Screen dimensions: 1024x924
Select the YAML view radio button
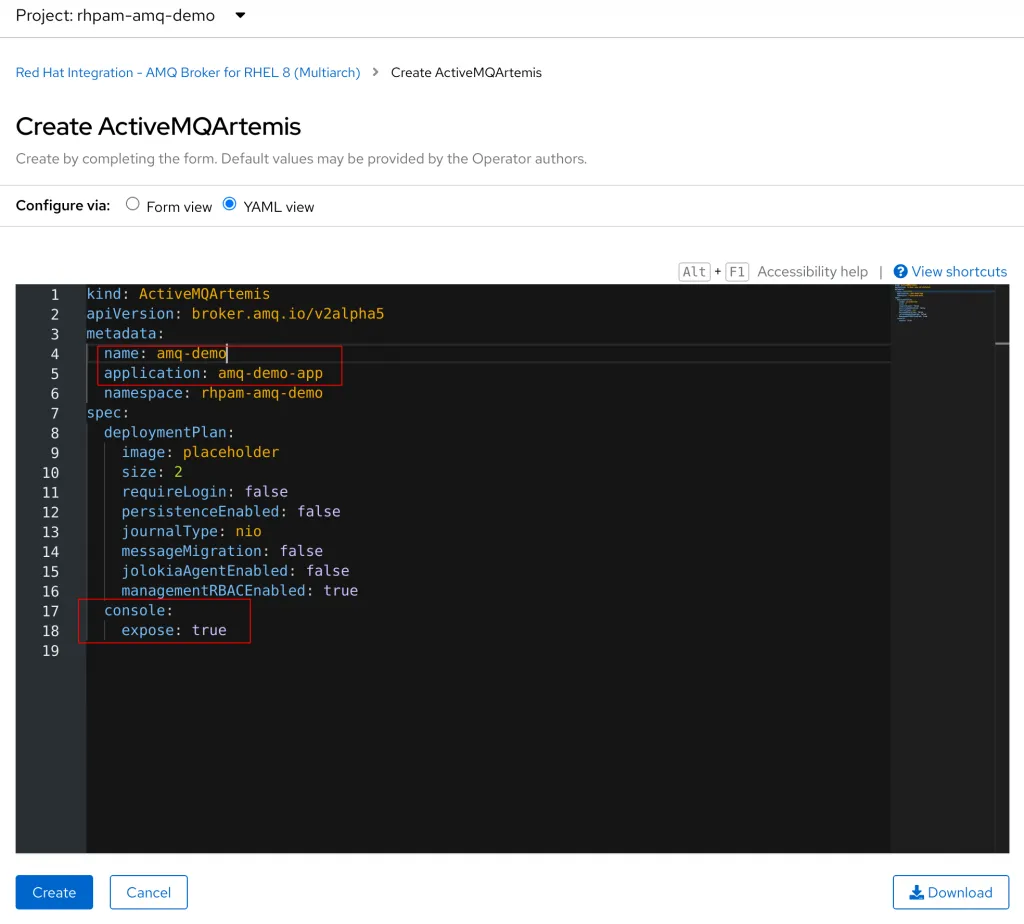coord(229,204)
